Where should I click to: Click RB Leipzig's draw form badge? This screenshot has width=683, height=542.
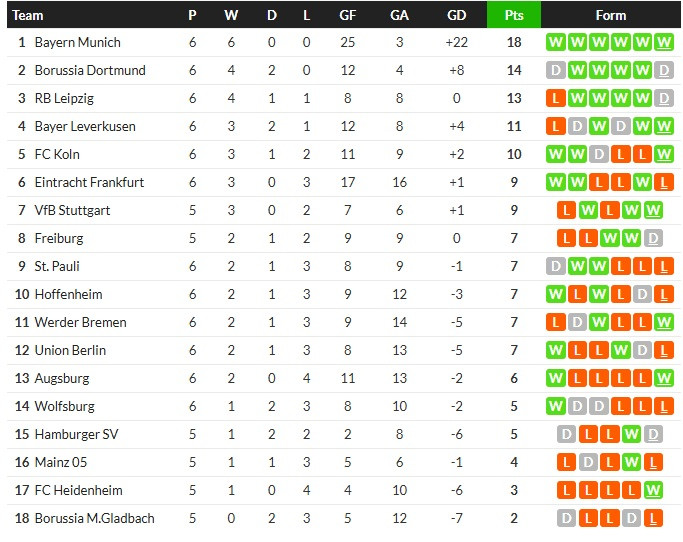point(665,98)
